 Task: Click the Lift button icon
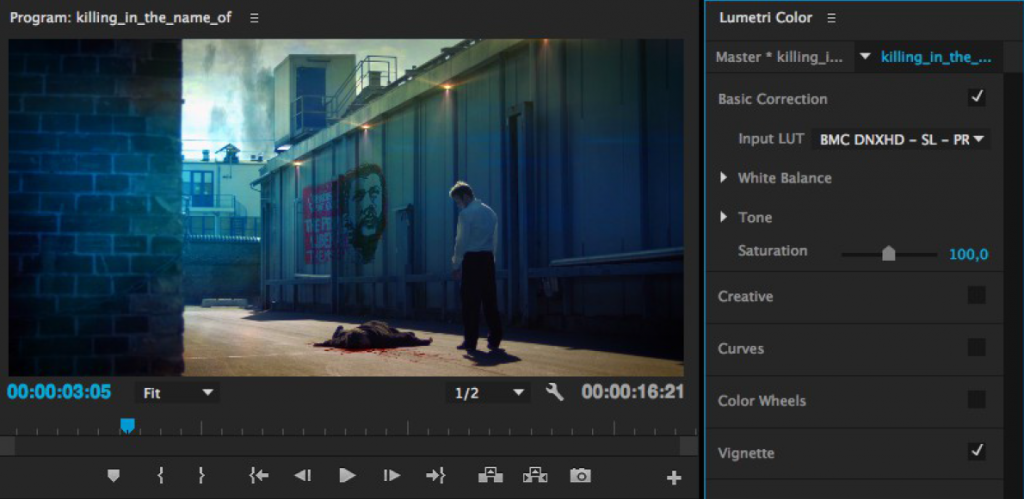click(x=490, y=475)
